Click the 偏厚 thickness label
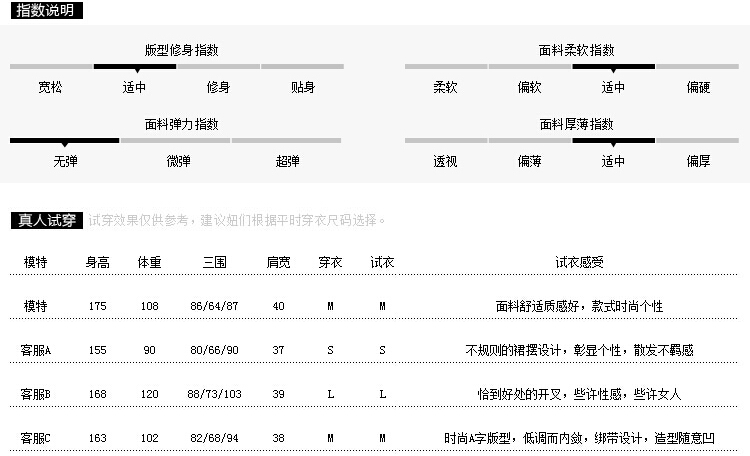The height and width of the screenshot is (456, 750). (x=698, y=161)
